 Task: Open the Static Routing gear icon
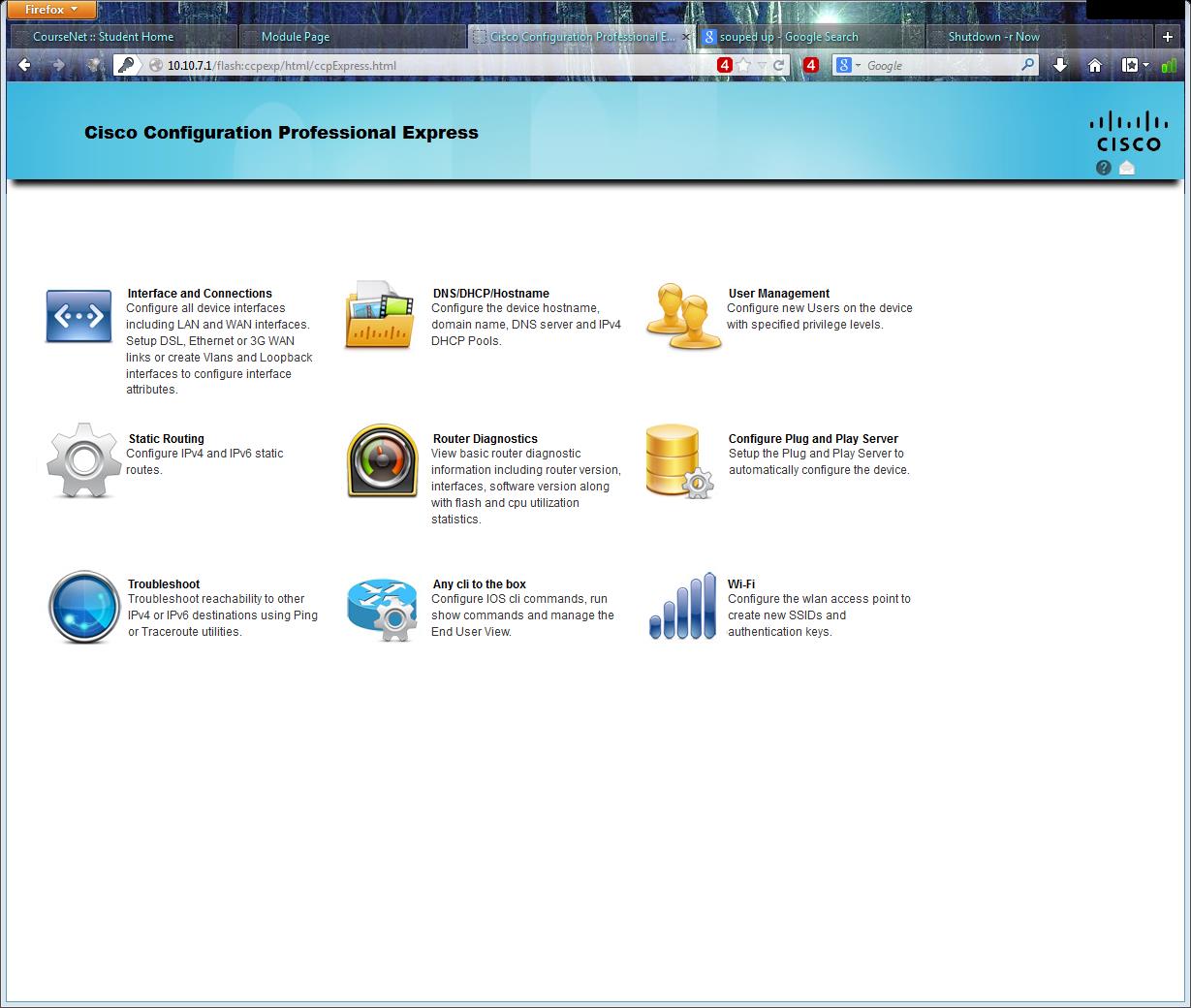[83, 460]
